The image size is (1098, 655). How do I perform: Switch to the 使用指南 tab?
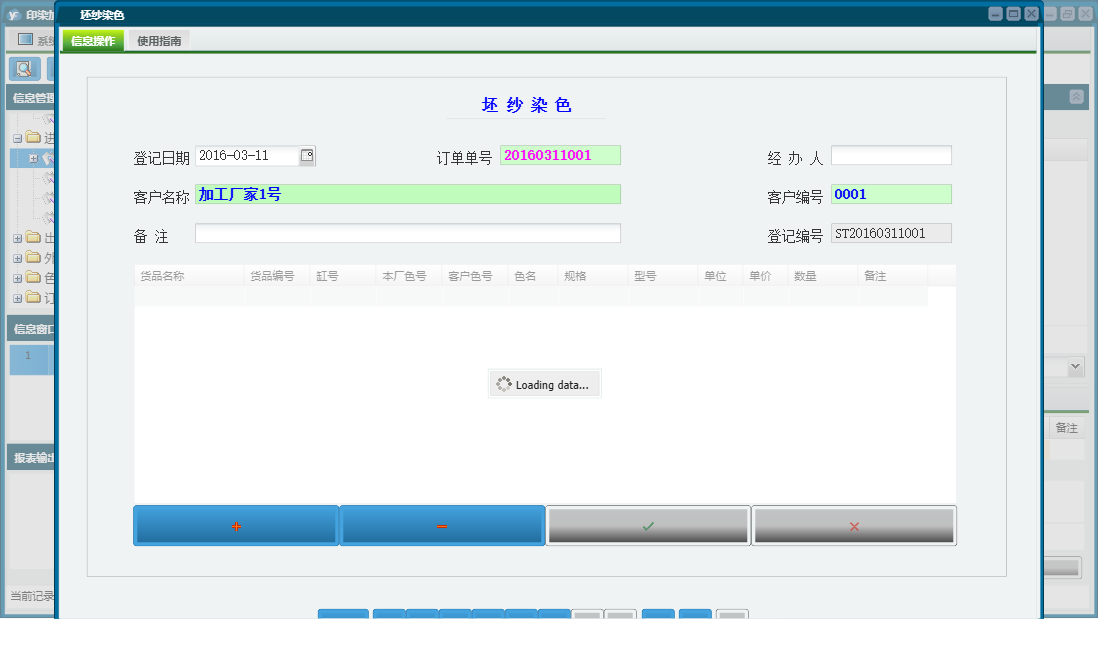[159, 41]
